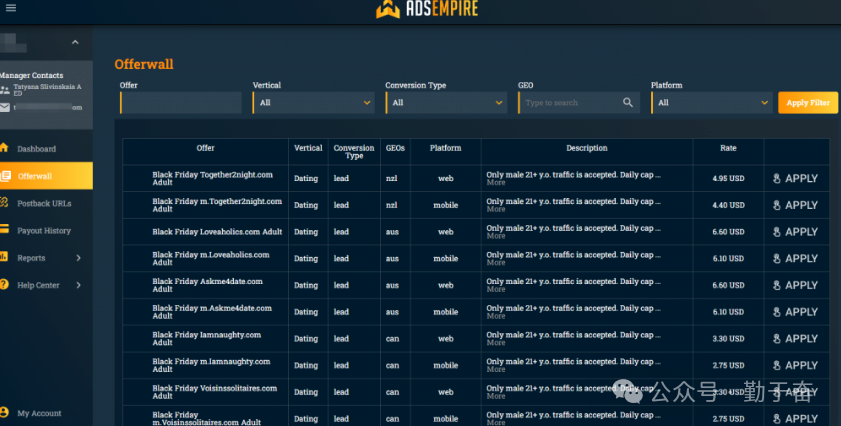
Task: Click the Description column header
Action: coord(587,148)
